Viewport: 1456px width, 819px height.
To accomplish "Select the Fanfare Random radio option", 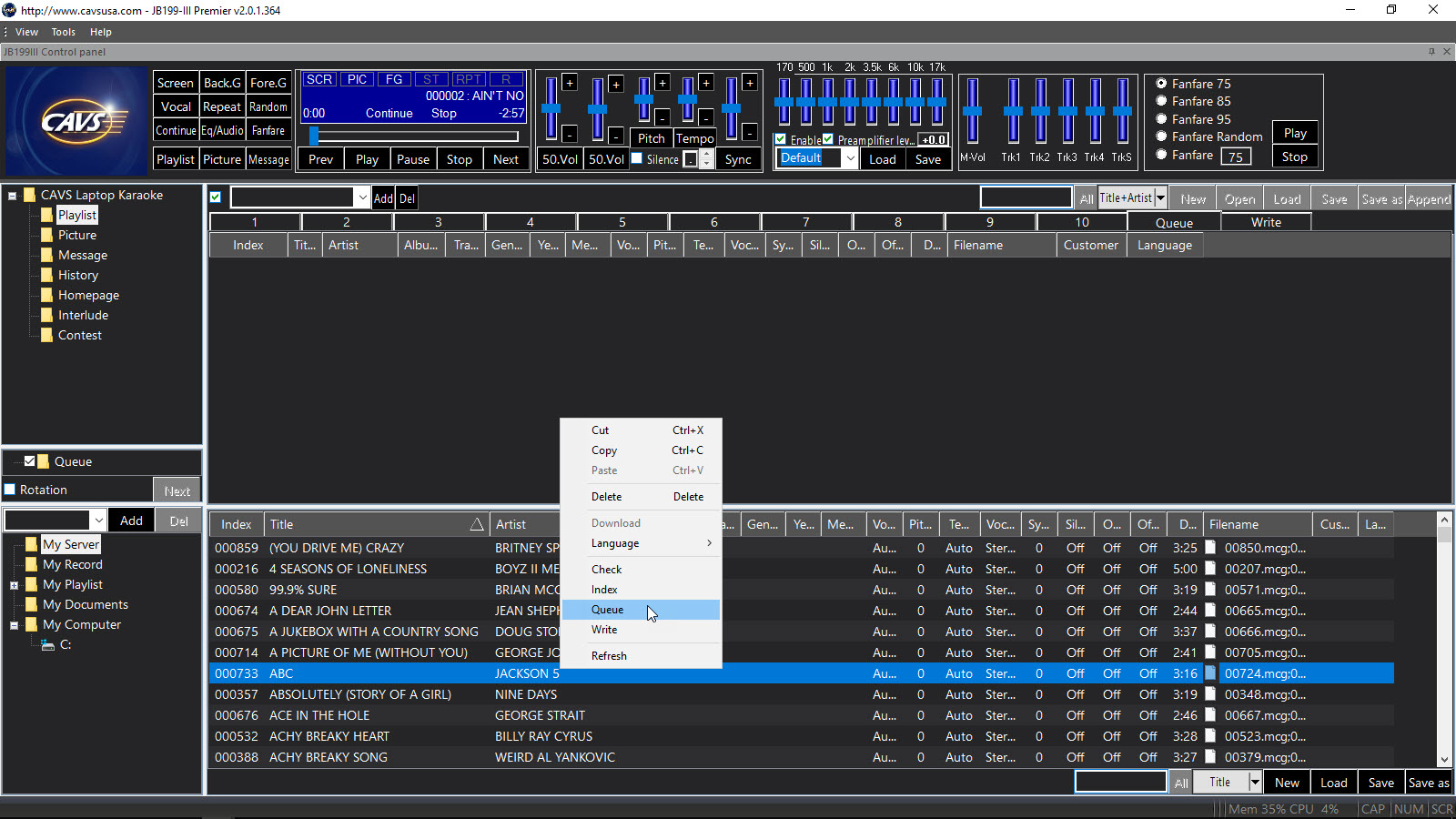I will pyautogui.click(x=1161, y=136).
